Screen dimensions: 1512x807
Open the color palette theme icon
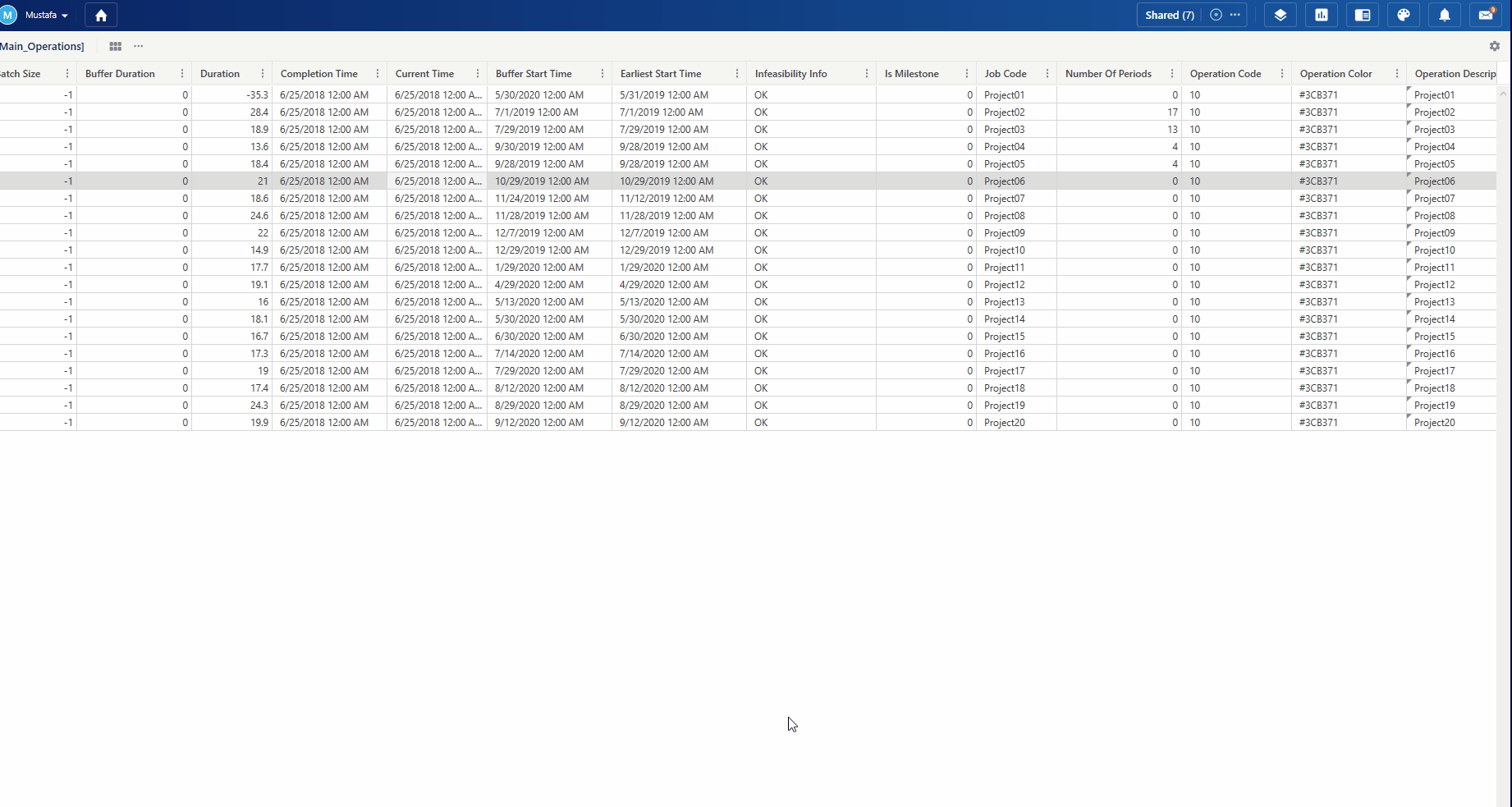1403,15
